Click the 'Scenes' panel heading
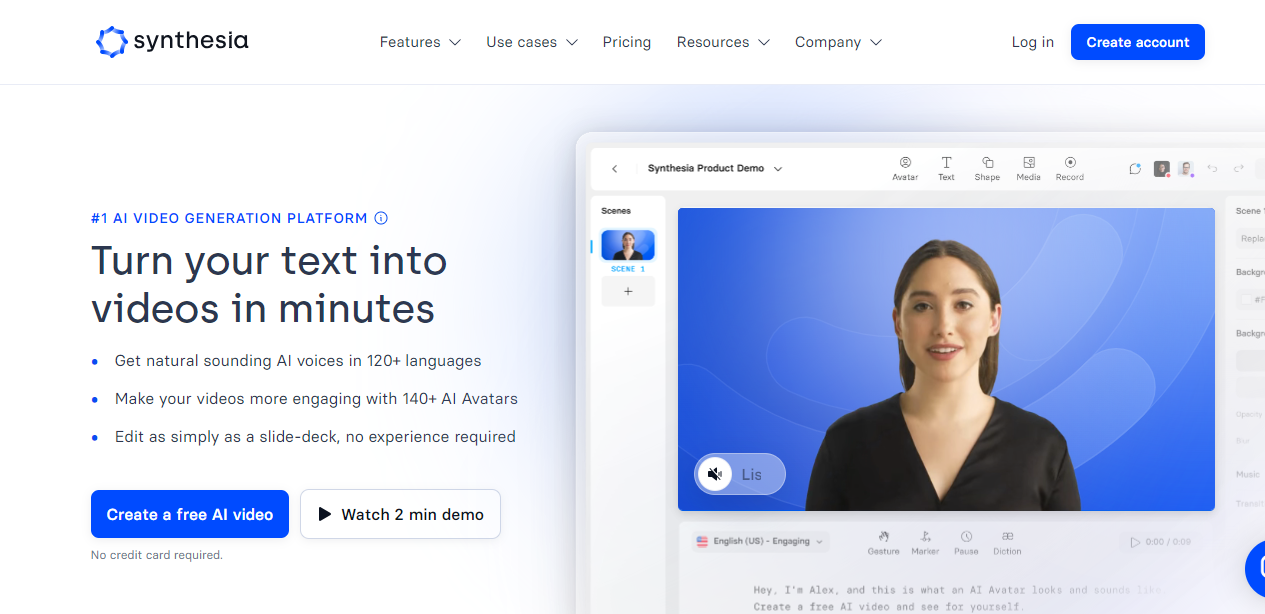 [616, 211]
